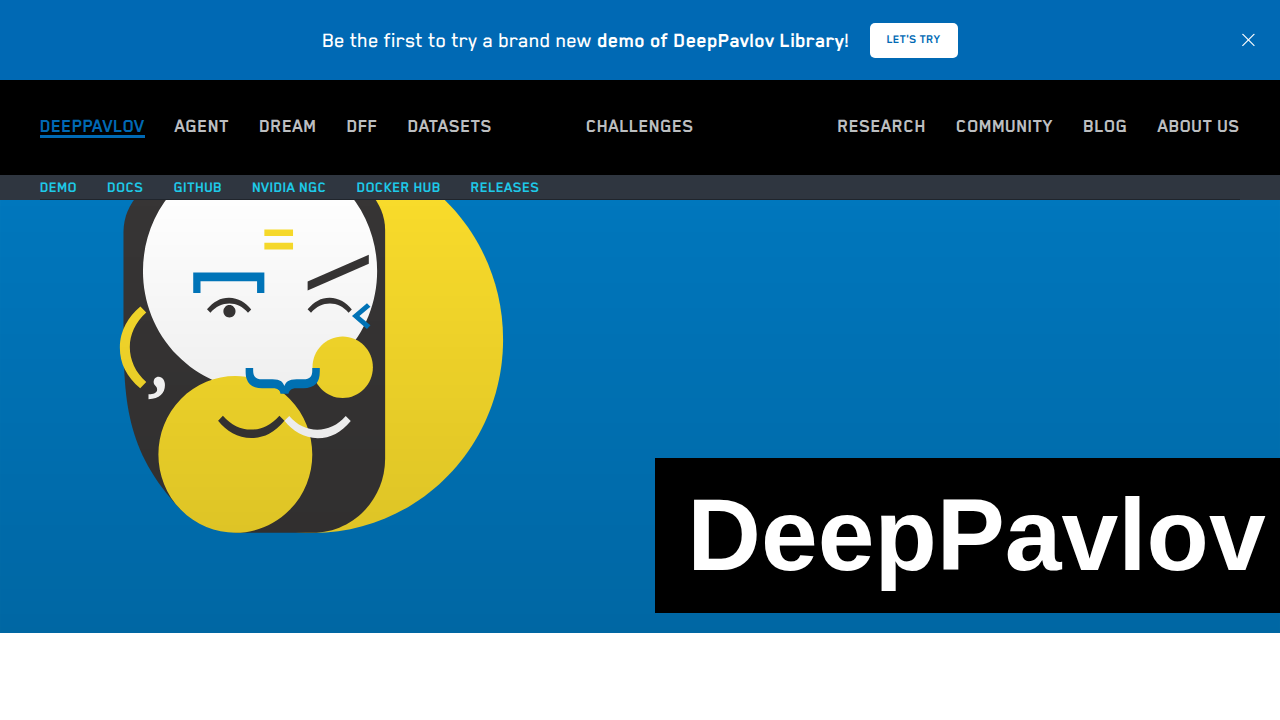Click the large DeepPavlov title banner

967,535
